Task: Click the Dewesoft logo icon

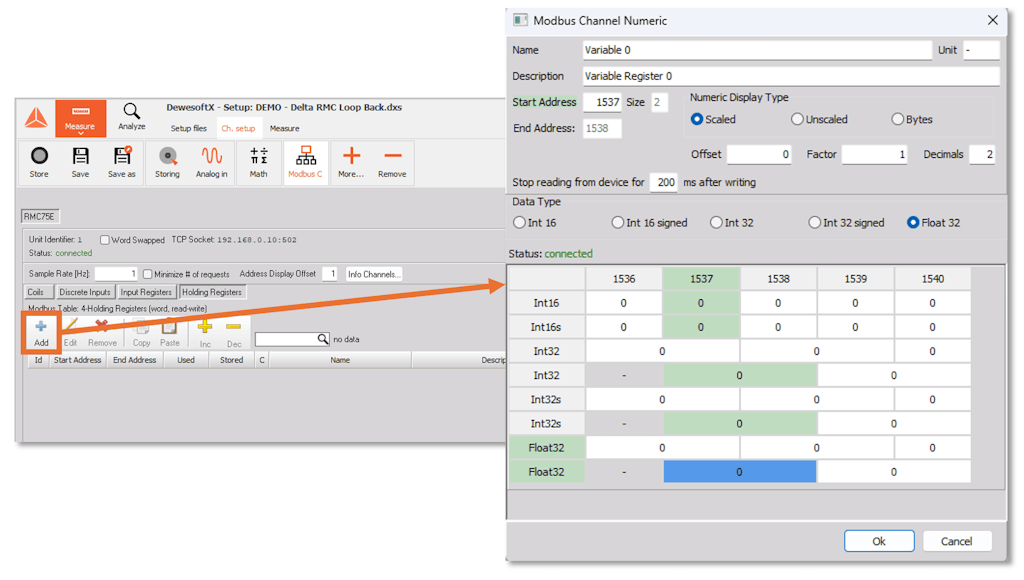Action: click(36, 118)
